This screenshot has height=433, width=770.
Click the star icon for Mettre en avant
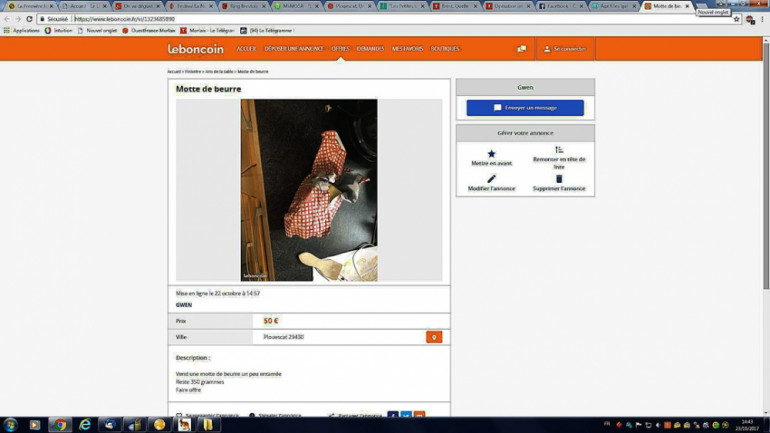click(491, 153)
